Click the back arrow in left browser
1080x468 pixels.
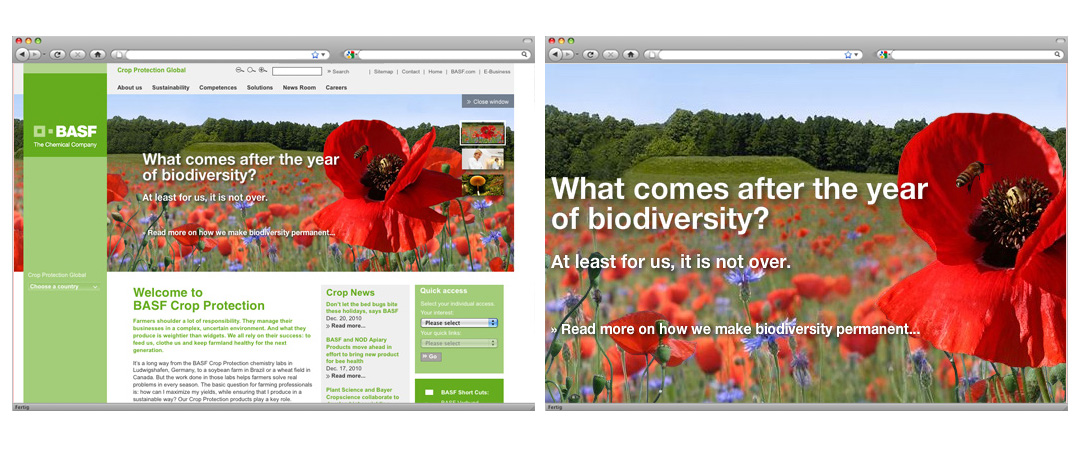[x=22, y=54]
